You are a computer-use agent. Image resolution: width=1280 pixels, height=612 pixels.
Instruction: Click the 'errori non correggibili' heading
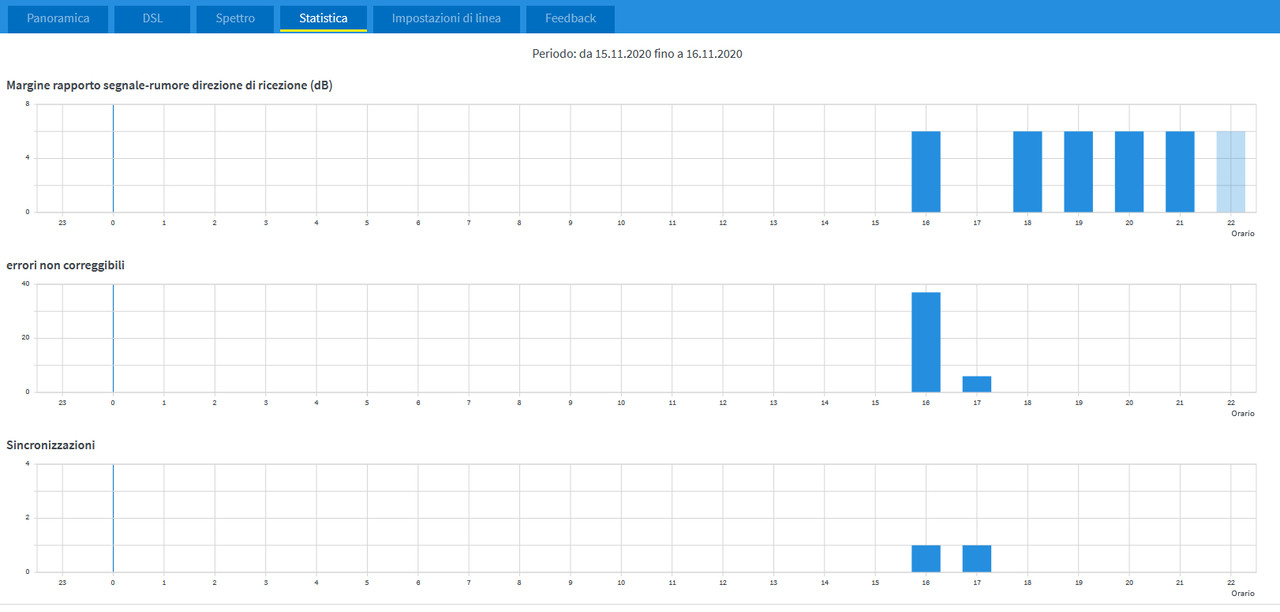coord(65,265)
